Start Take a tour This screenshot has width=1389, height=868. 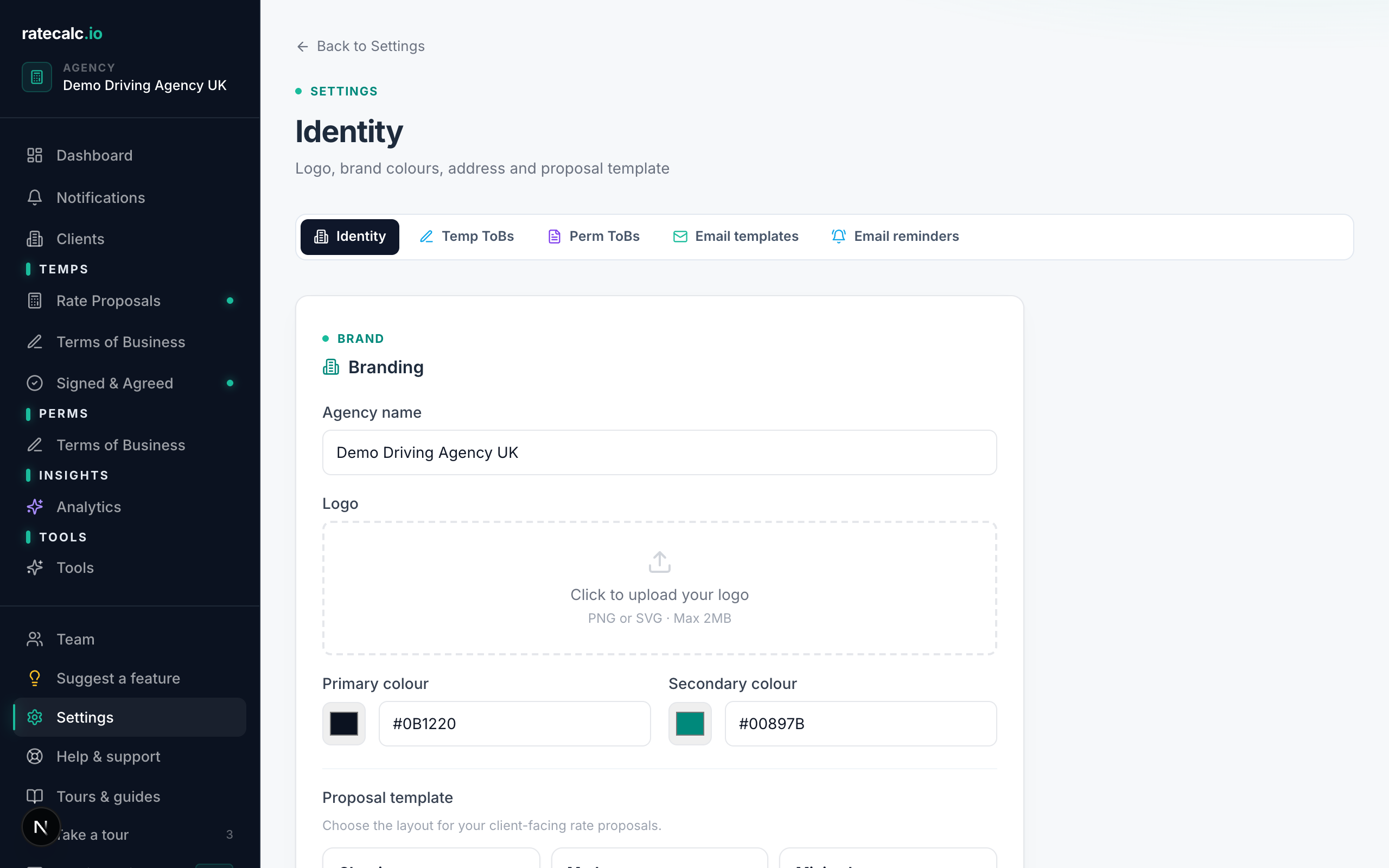130,834
